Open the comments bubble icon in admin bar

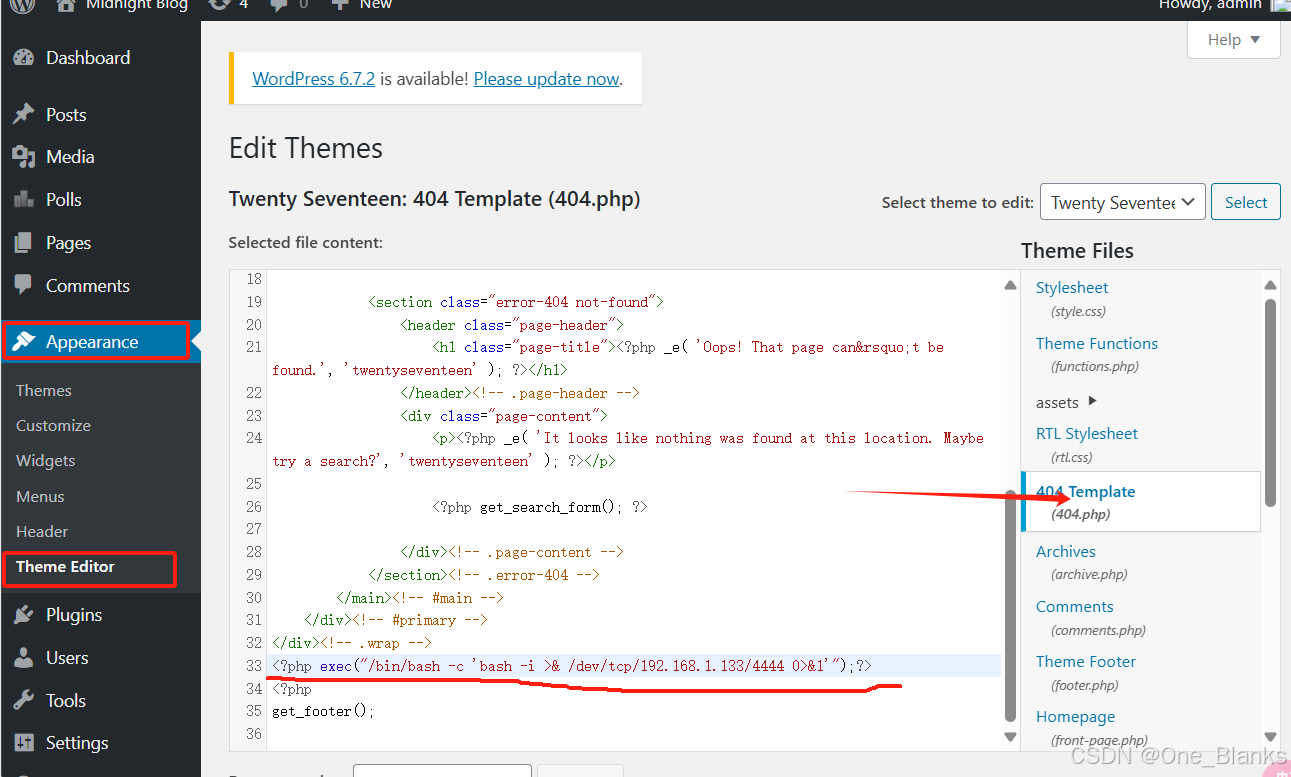pos(279,5)
